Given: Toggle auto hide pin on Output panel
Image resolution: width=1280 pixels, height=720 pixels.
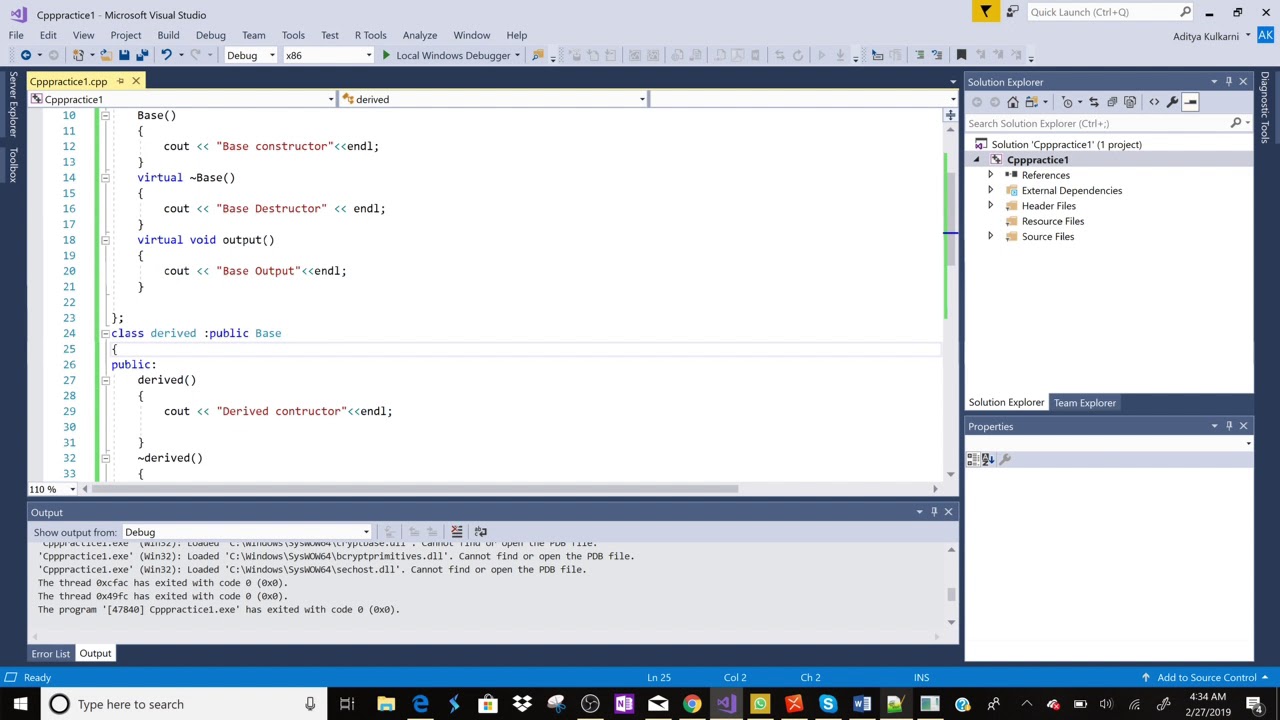Looking at the screenshot, I should [x=934, y=512].
